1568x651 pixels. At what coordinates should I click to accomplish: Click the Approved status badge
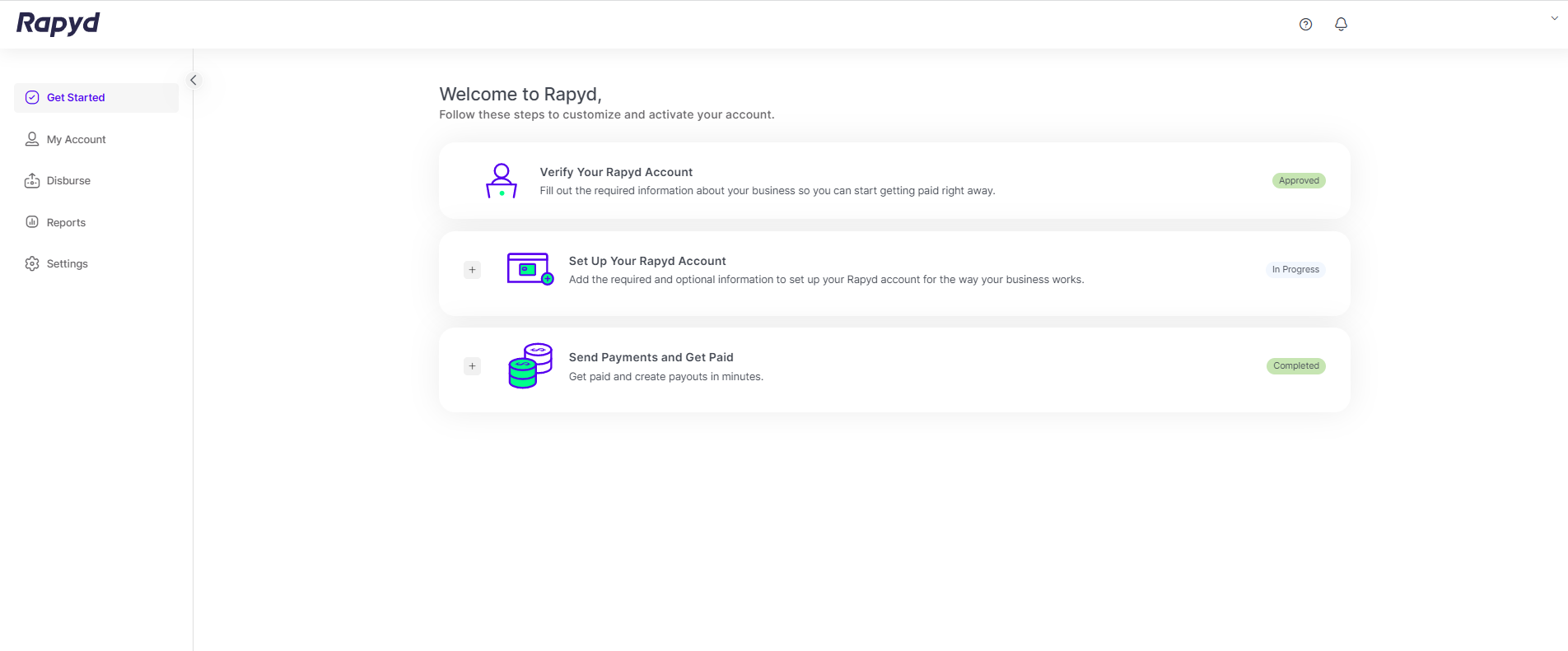tap(1299, 181)
